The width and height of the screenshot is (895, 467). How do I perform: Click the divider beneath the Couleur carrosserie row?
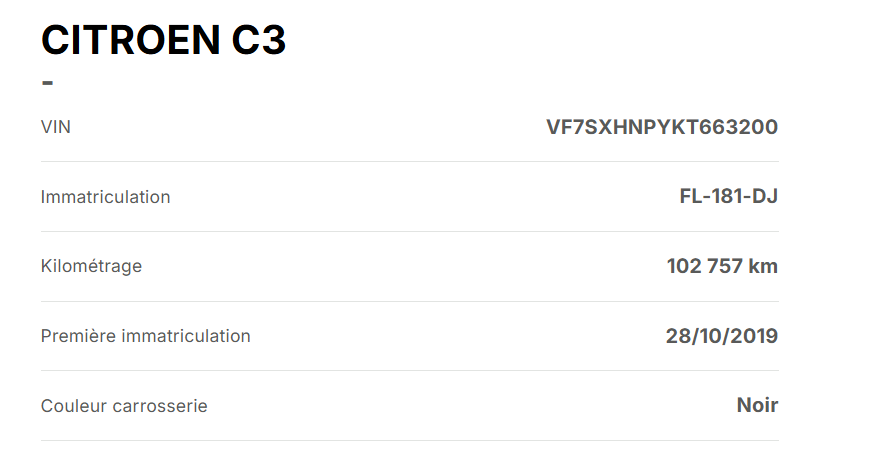pos(409,440)
